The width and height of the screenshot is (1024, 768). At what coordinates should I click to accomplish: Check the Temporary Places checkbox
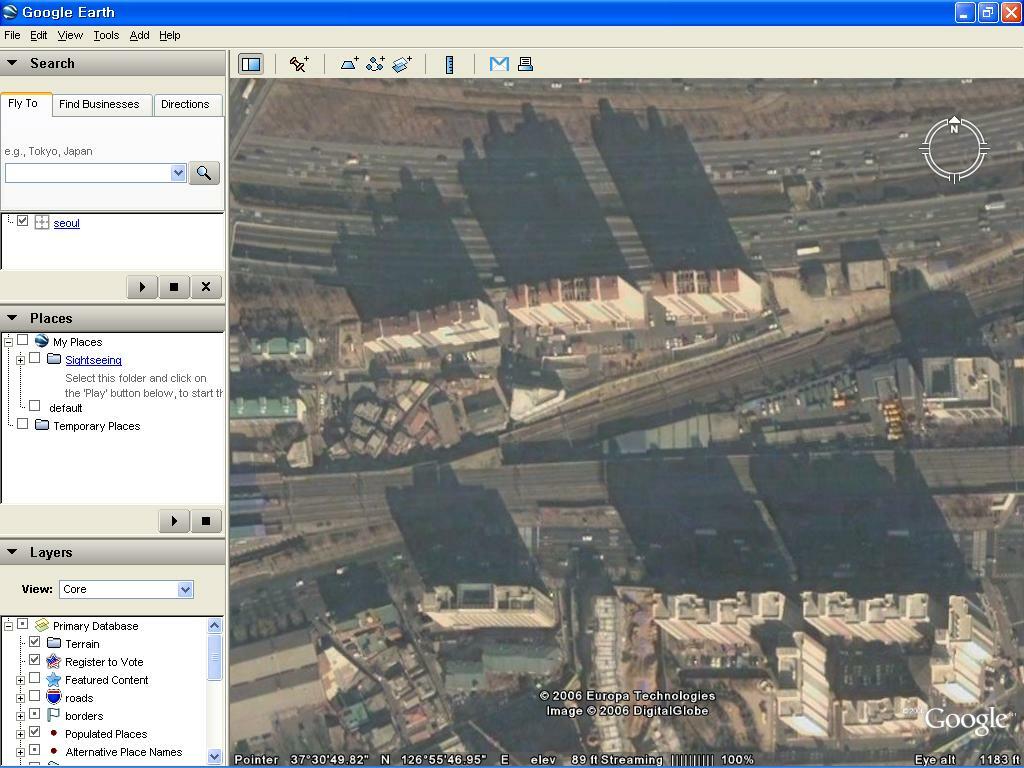[x=23, y=425]
